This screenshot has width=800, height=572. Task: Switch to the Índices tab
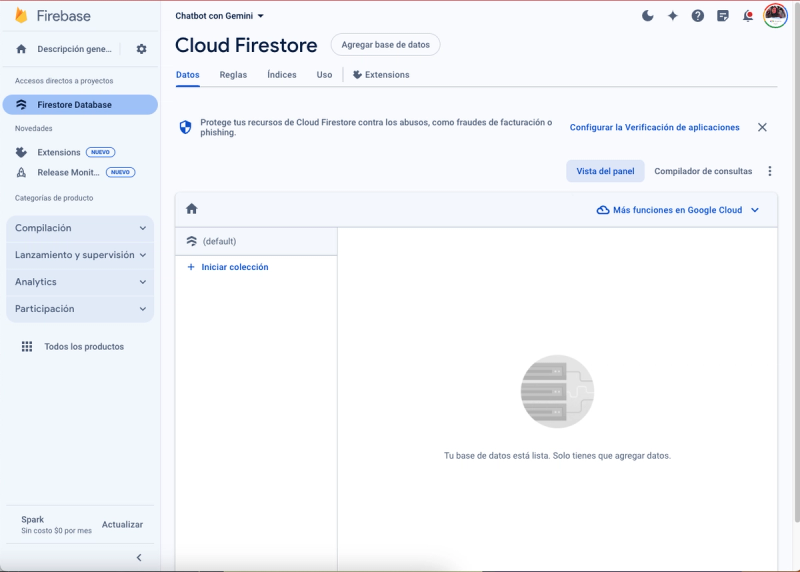282,74
